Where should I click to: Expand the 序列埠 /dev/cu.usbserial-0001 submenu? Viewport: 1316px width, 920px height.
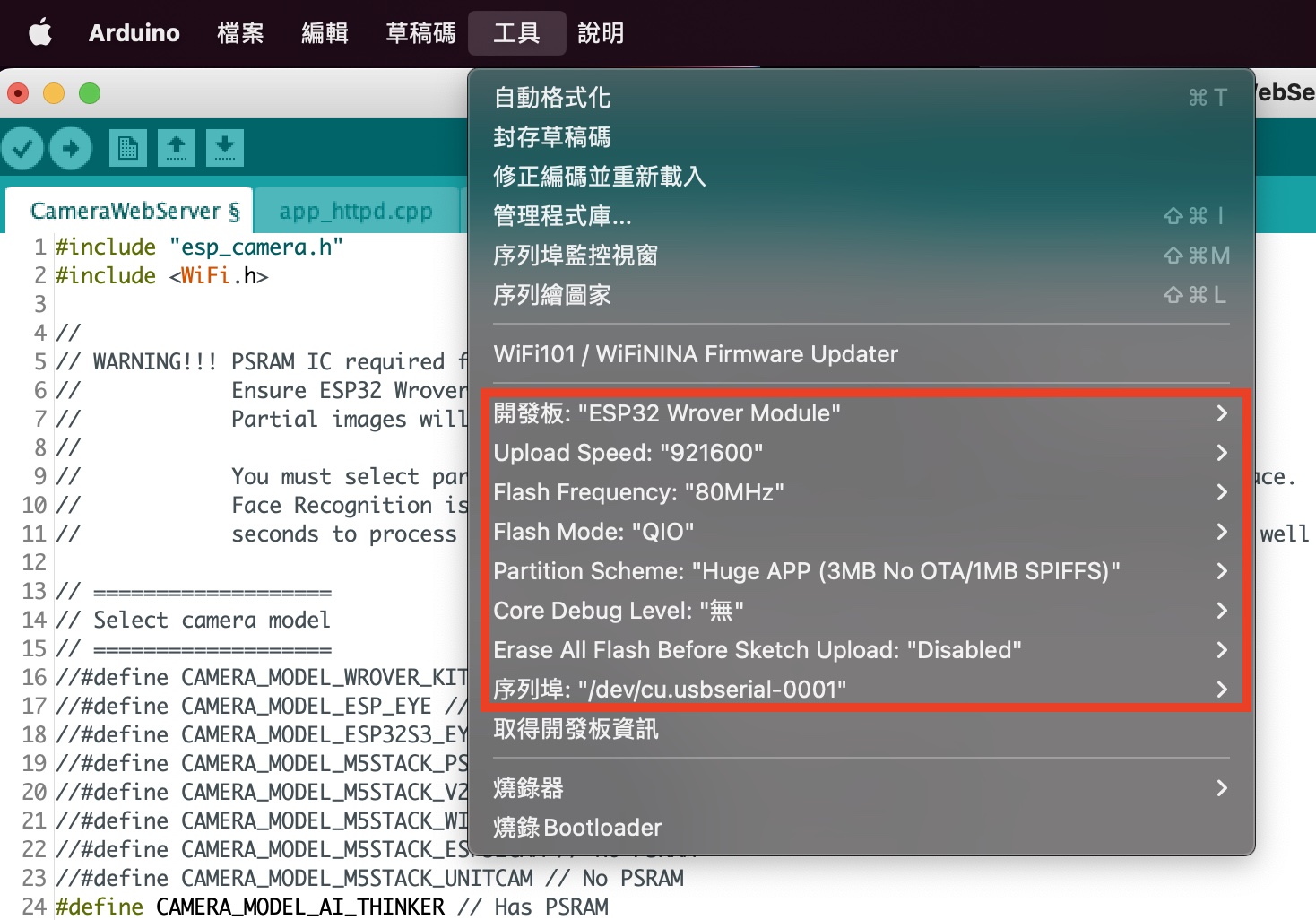(861, 690)
